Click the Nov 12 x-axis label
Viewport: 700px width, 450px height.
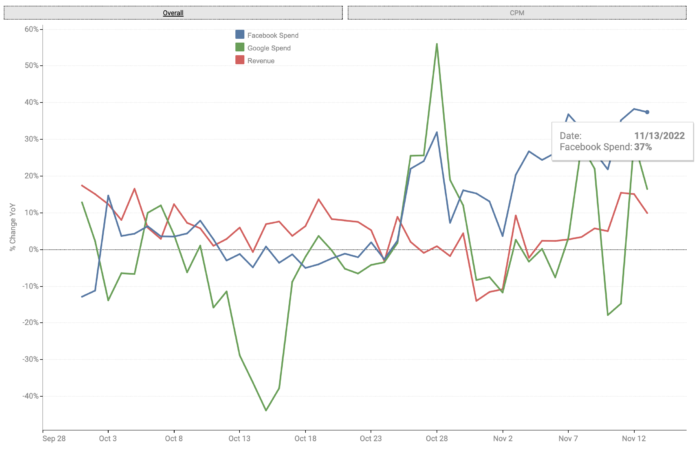tap(634, 438)
